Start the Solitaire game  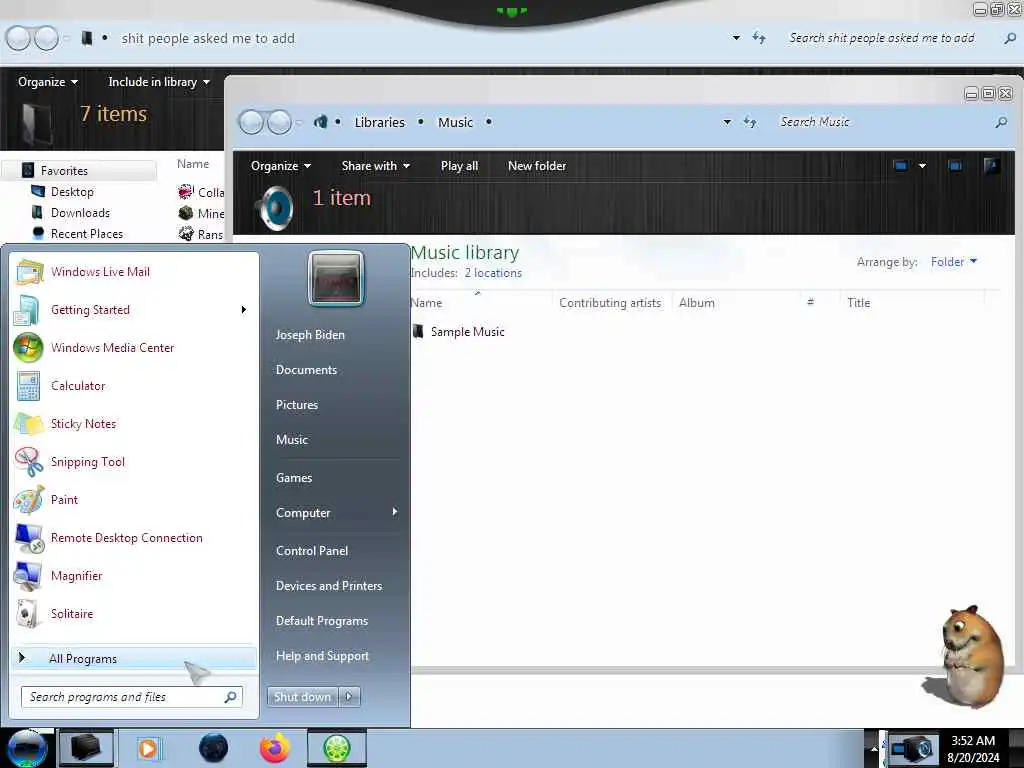(71, 613)
